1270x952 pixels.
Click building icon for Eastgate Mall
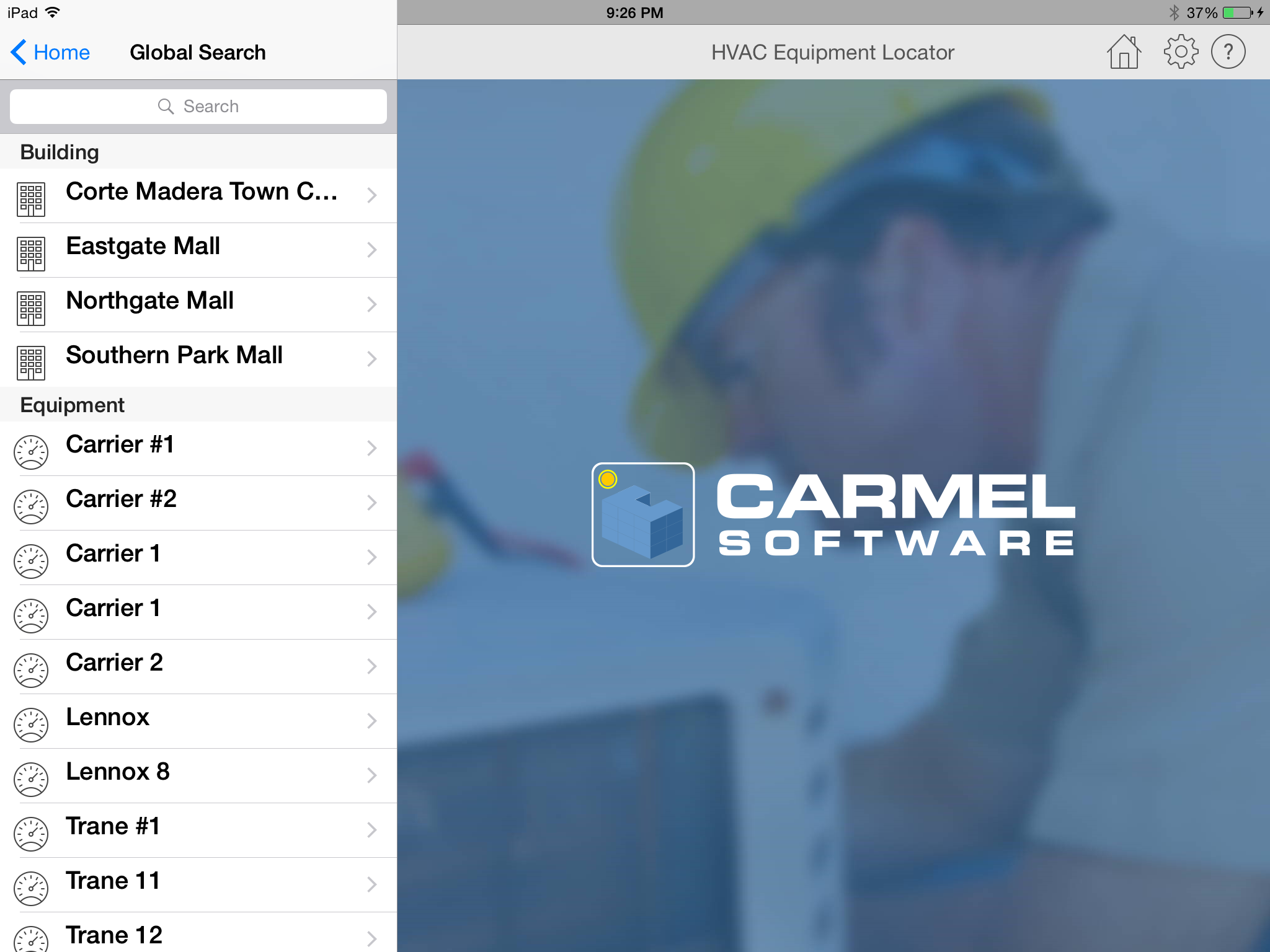click(31, 254)
